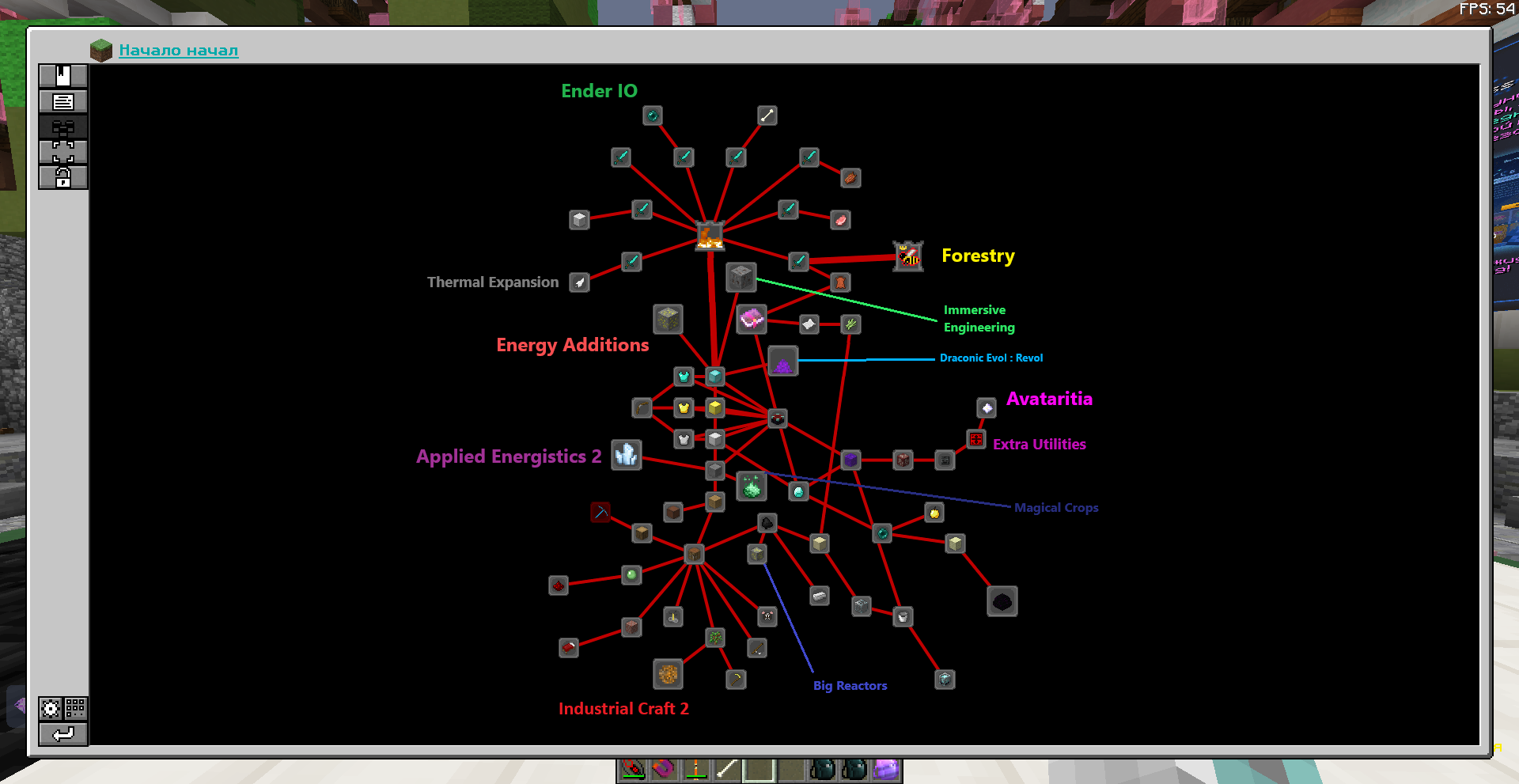Image resolution: width=1519 pixels, height=784 pixels.
Task: Select the crafting table hub quest
Action: point(695,554)
